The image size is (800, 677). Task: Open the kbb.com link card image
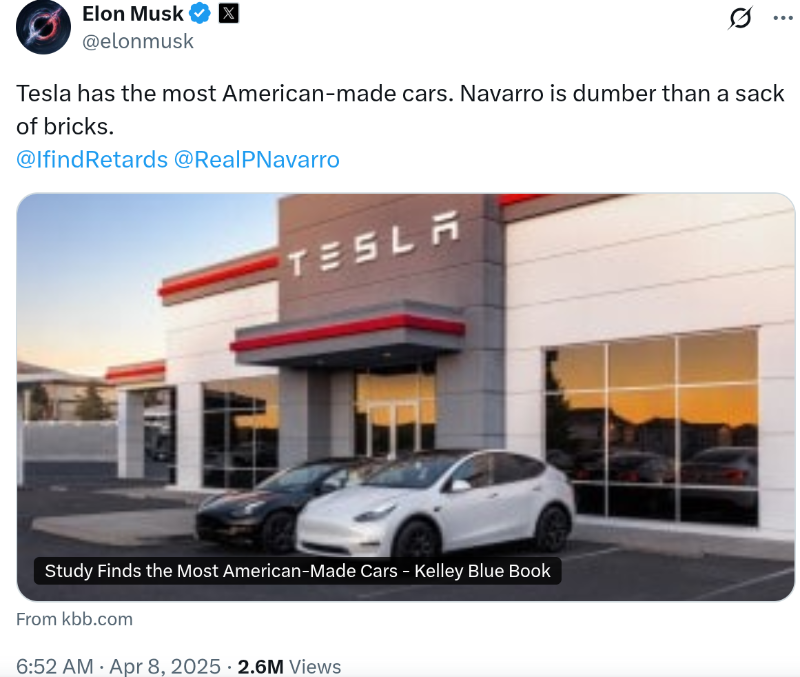point(406,397)
